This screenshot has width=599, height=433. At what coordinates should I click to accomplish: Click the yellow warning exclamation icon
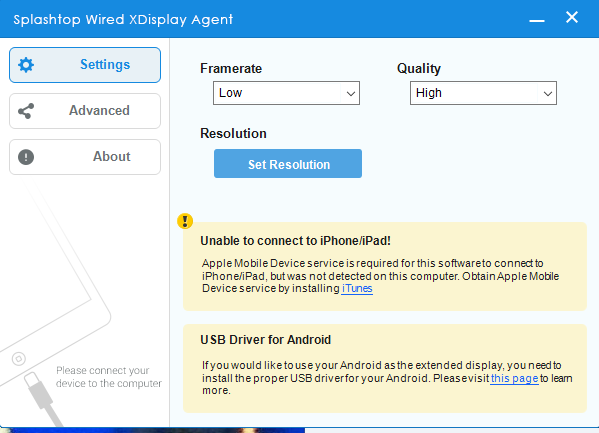coord(185,221)
